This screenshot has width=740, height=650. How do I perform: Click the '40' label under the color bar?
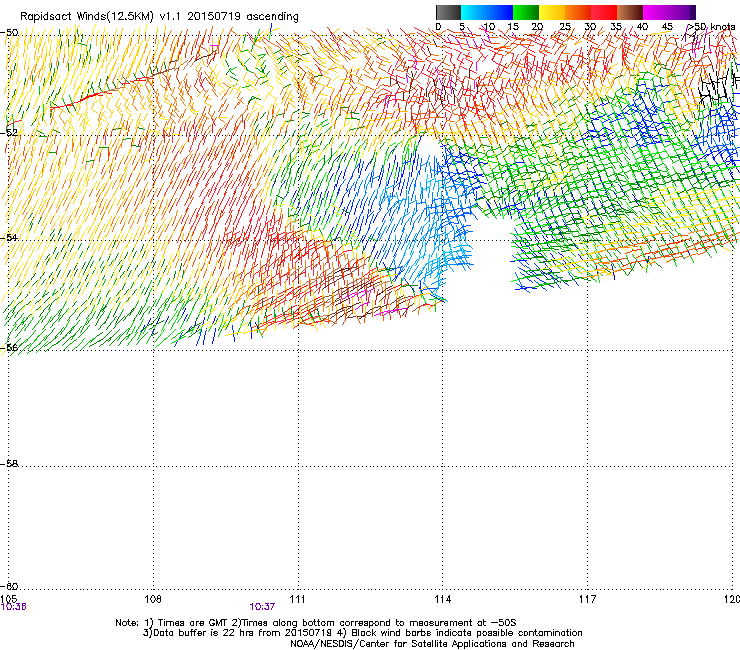pyautogui.click(x=642, y=27)
